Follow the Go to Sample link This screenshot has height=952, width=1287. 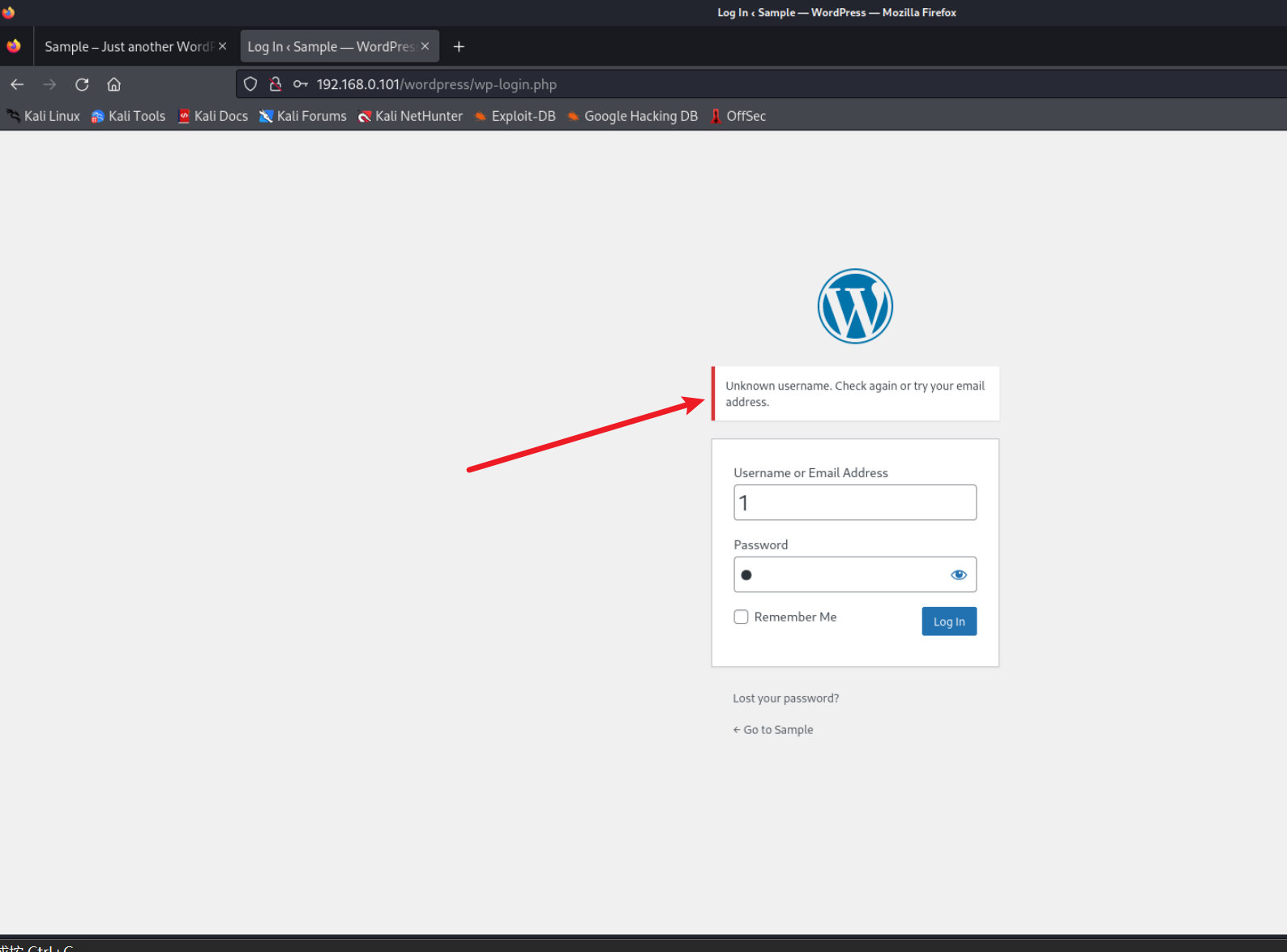click(773, 730)
